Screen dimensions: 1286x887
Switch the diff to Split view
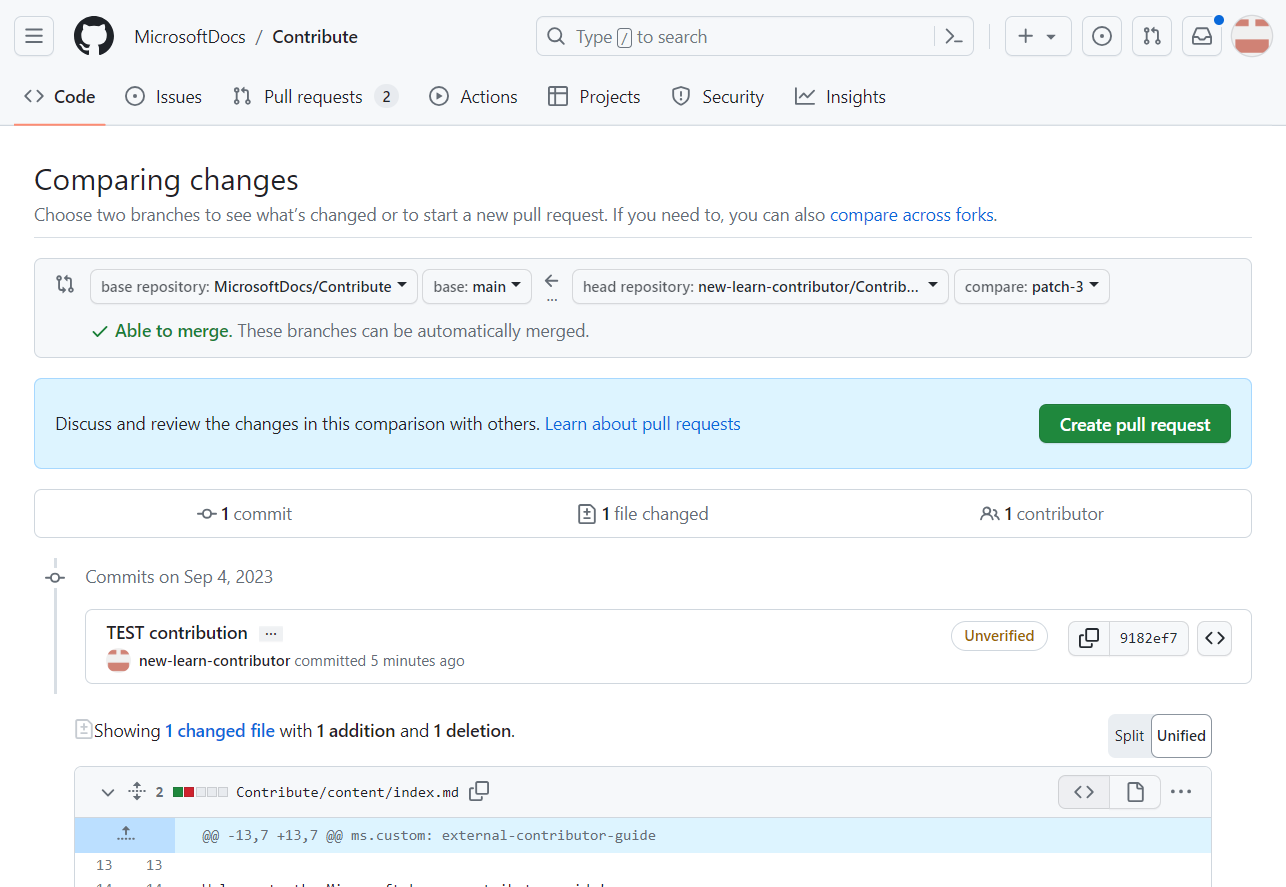[1129, 735]
